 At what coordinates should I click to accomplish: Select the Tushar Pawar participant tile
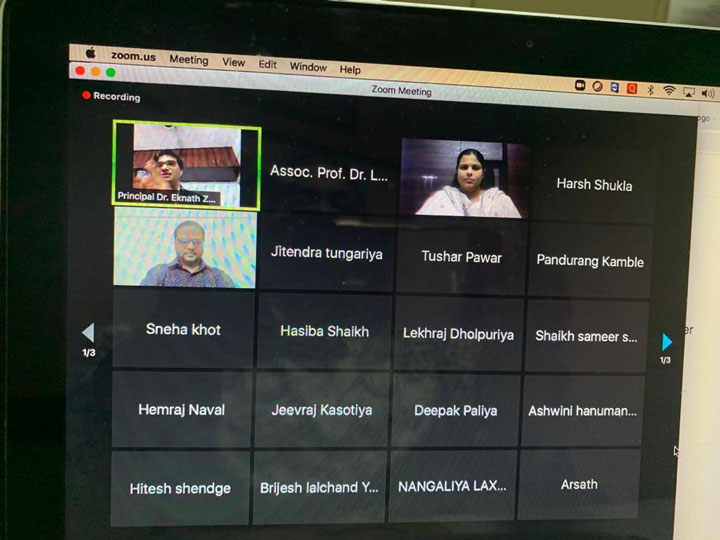tap(461, 257)
